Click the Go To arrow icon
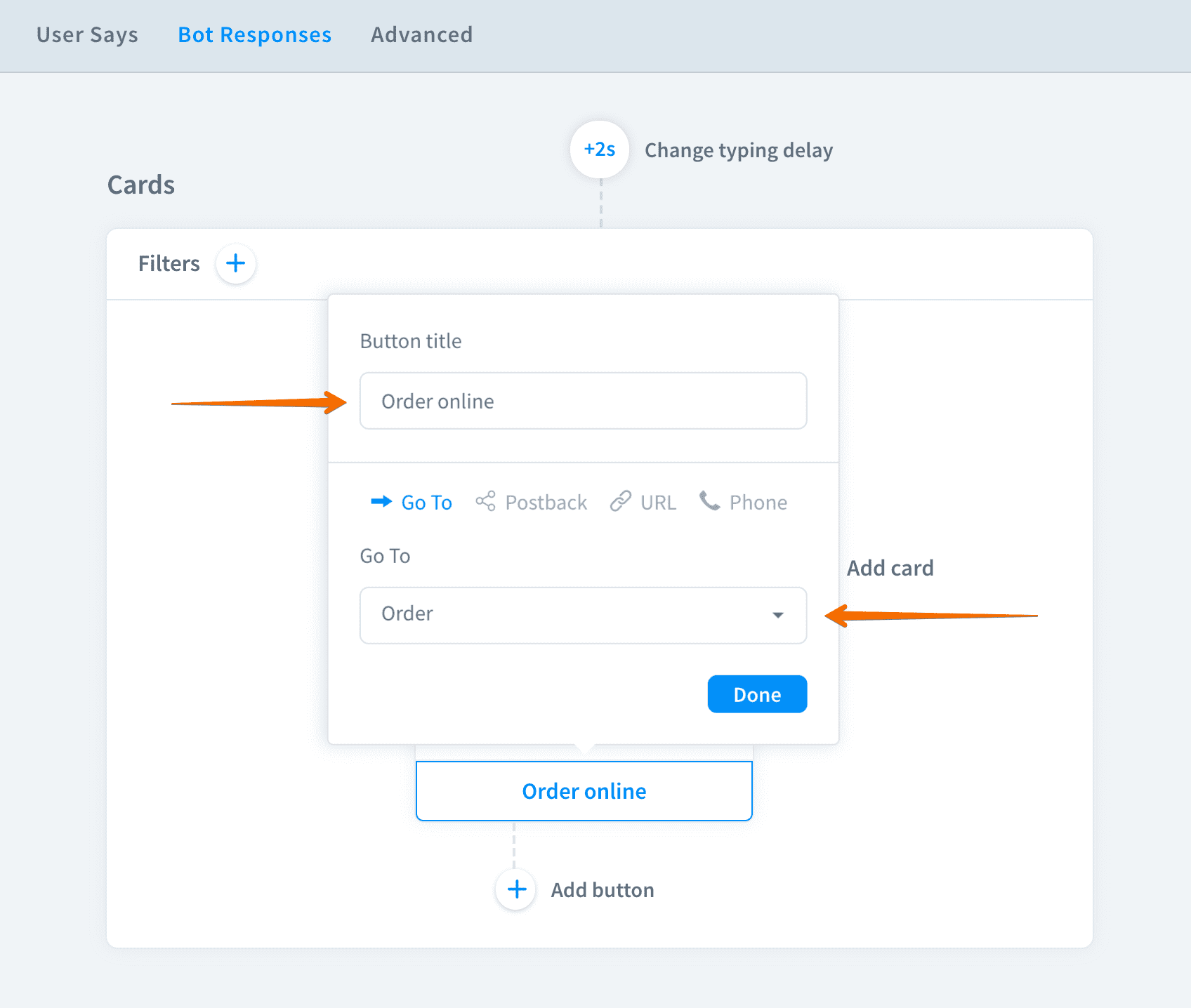The image size is (1191, 1008). [381, 501]
